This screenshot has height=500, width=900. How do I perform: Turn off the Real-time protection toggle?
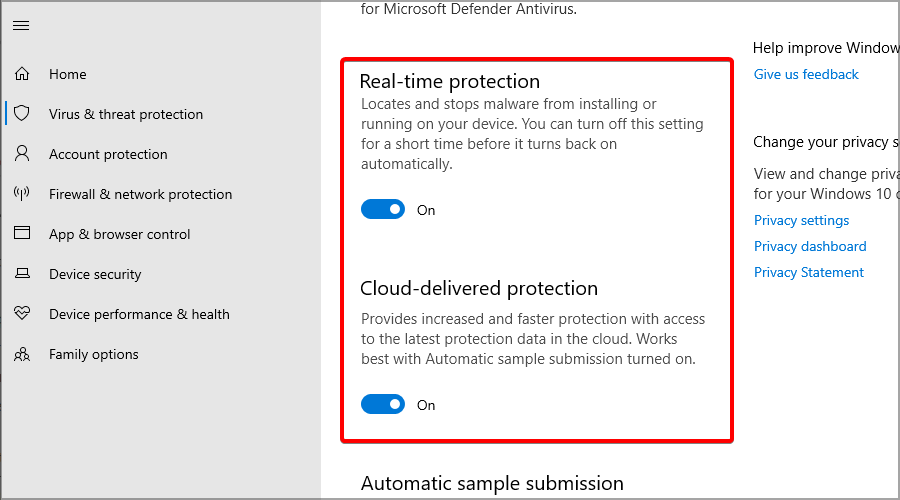383,210
